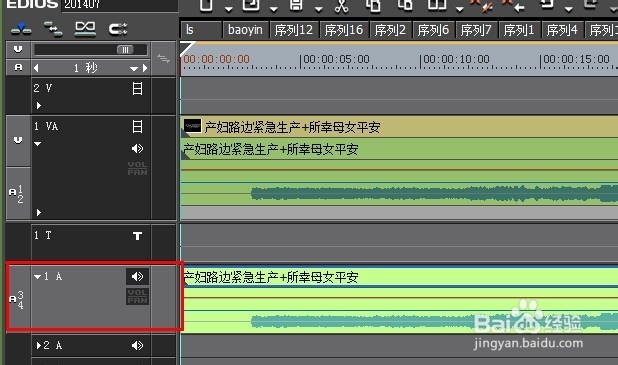Image resolution: width=618 pixels, height=365 pixels.
Task: Click the scissors cut icon in toolbar
Action: coord(341,6)
